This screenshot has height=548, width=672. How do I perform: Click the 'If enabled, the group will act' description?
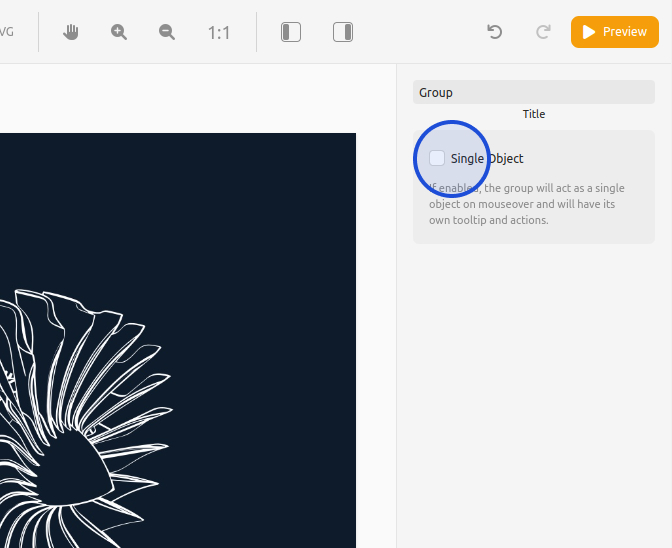526,204
